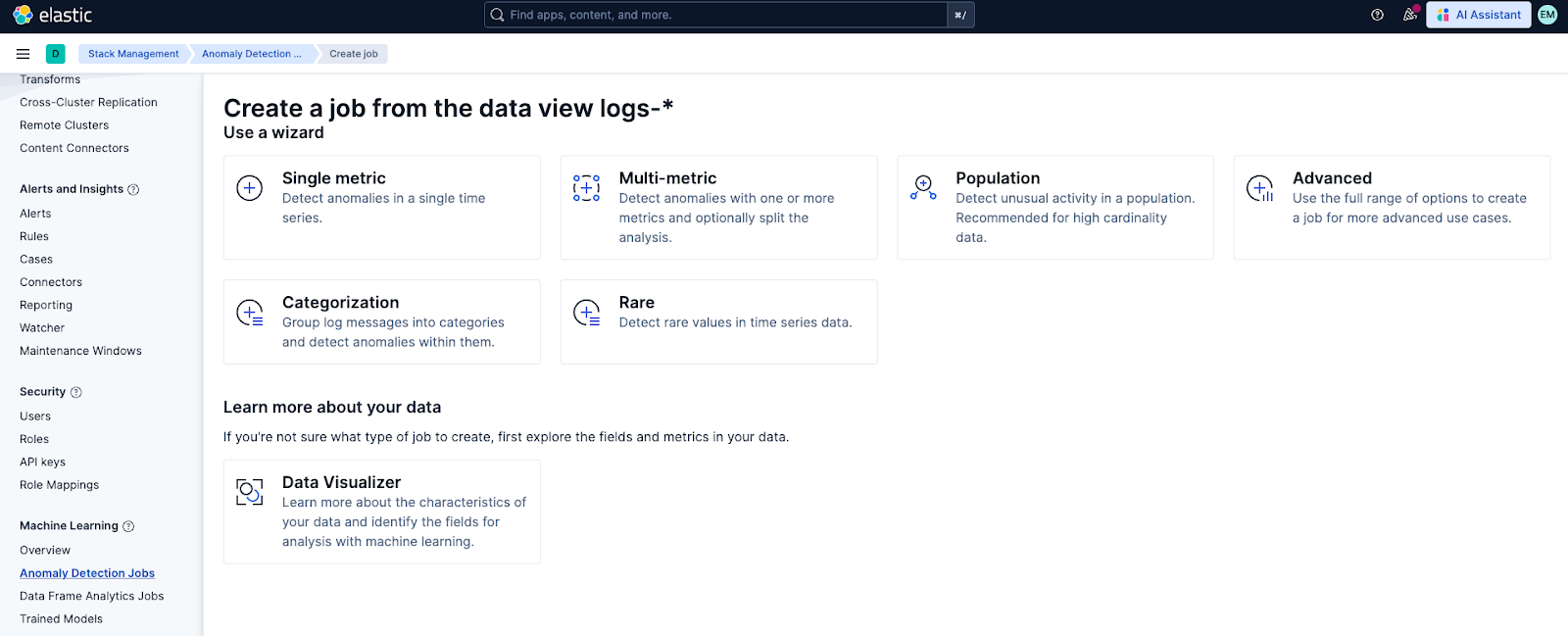
Task: Go to Stack Management breadcrumb
Action: pos(133,54)
